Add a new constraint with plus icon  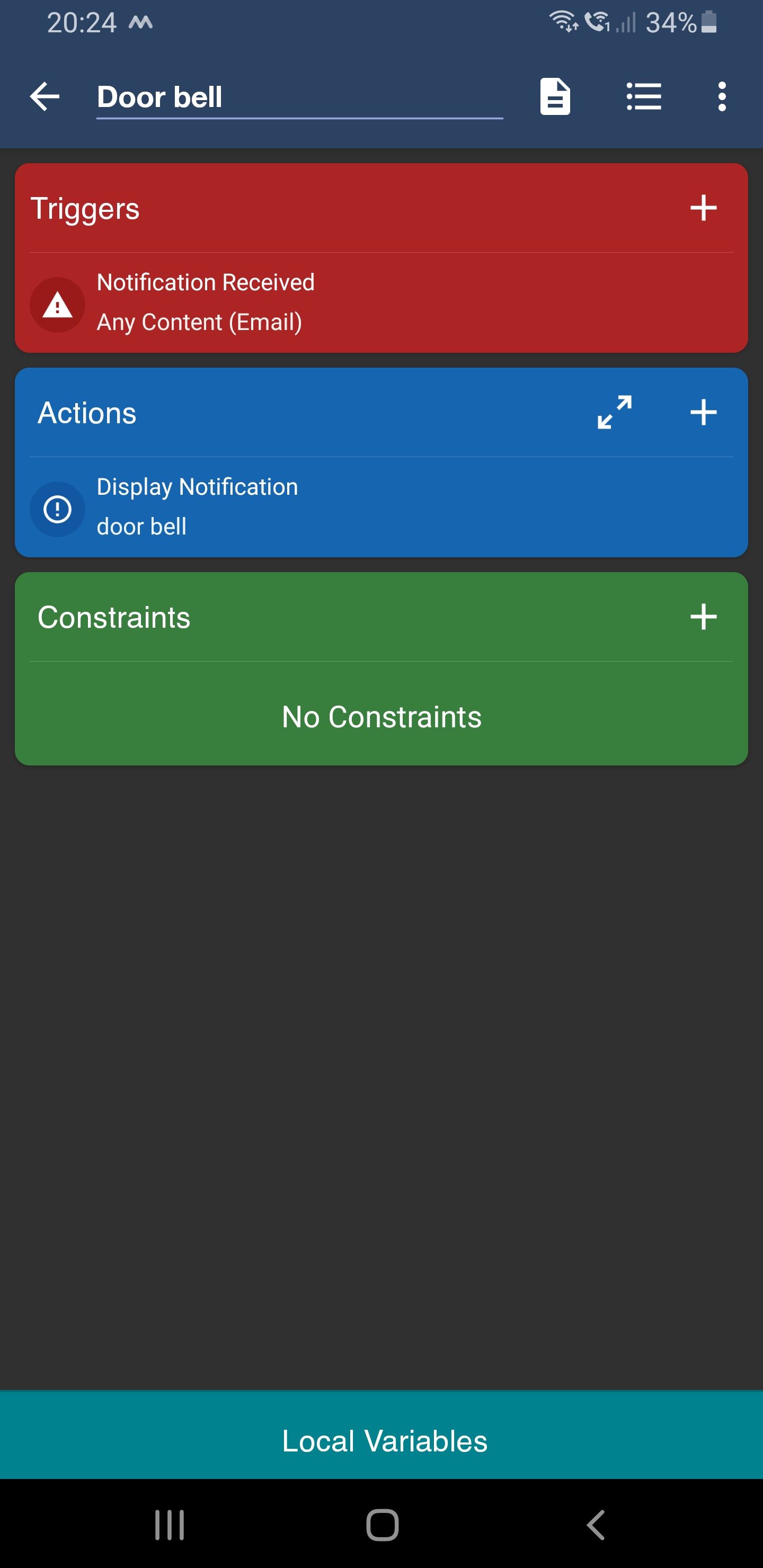coord(703,617)
